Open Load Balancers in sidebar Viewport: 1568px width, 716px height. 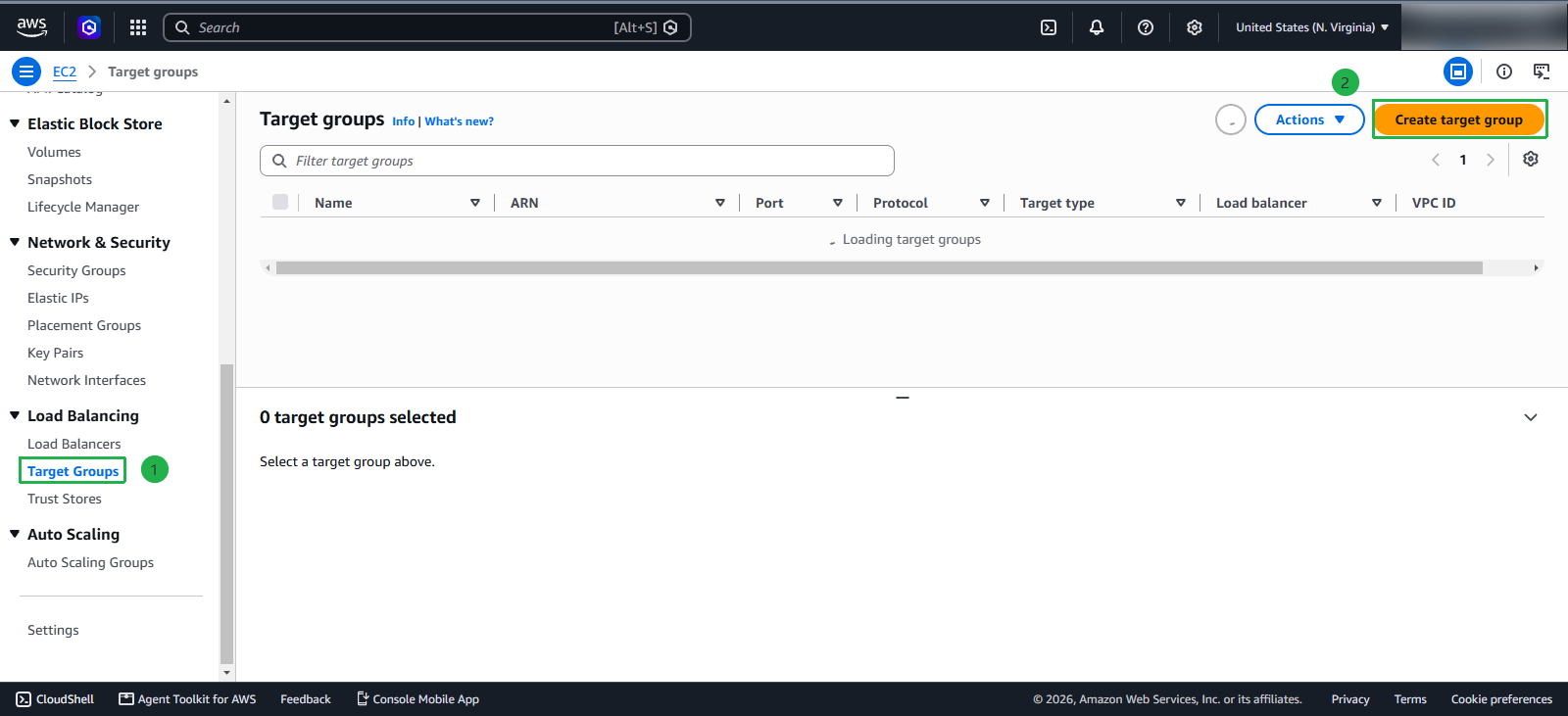(x=74, y=444)
